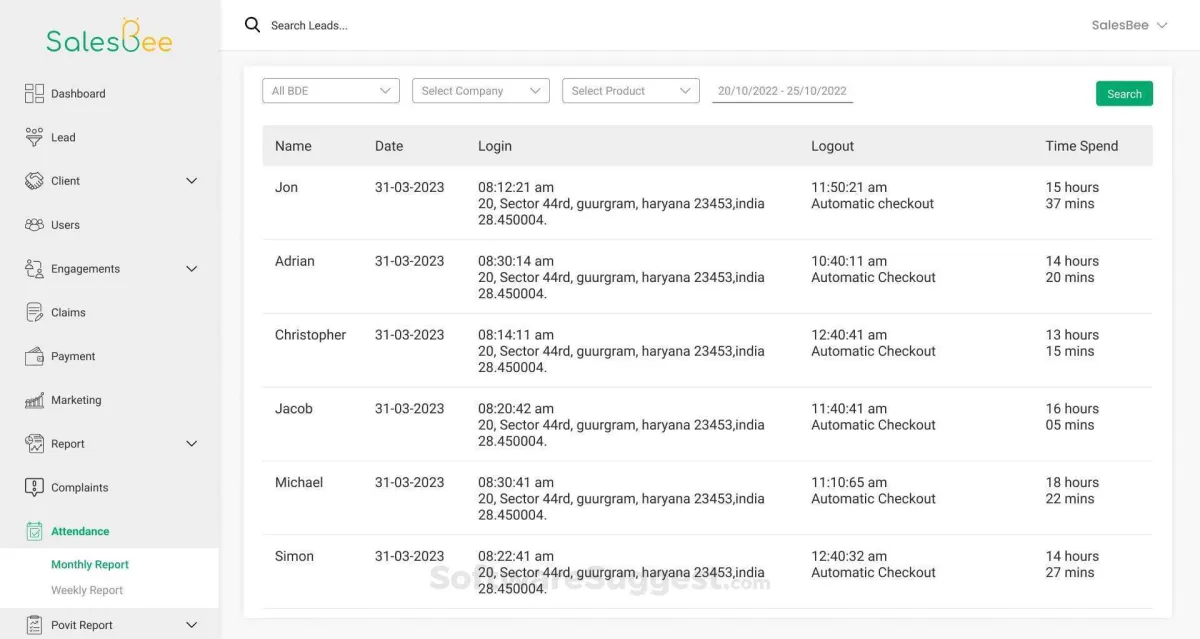The image size is (1200, 639).
Task: Click the date range field
Action: 782,91
